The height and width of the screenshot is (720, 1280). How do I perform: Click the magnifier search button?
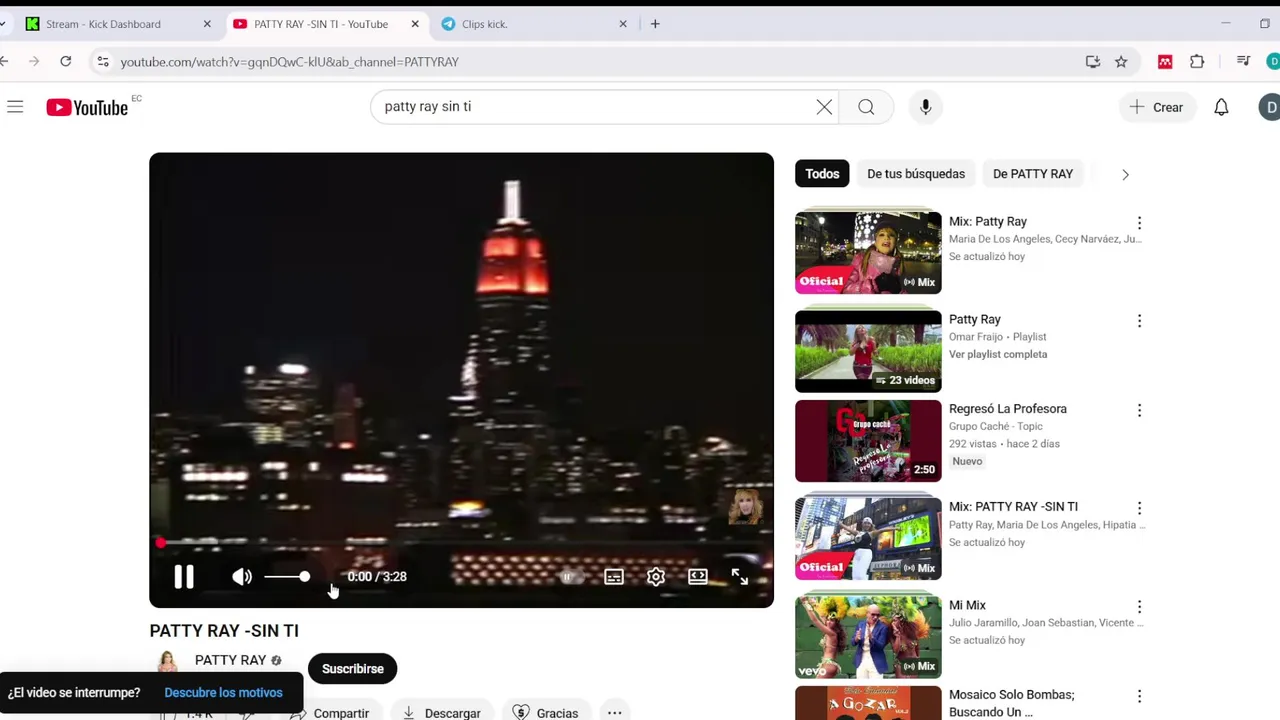point(866,107)
